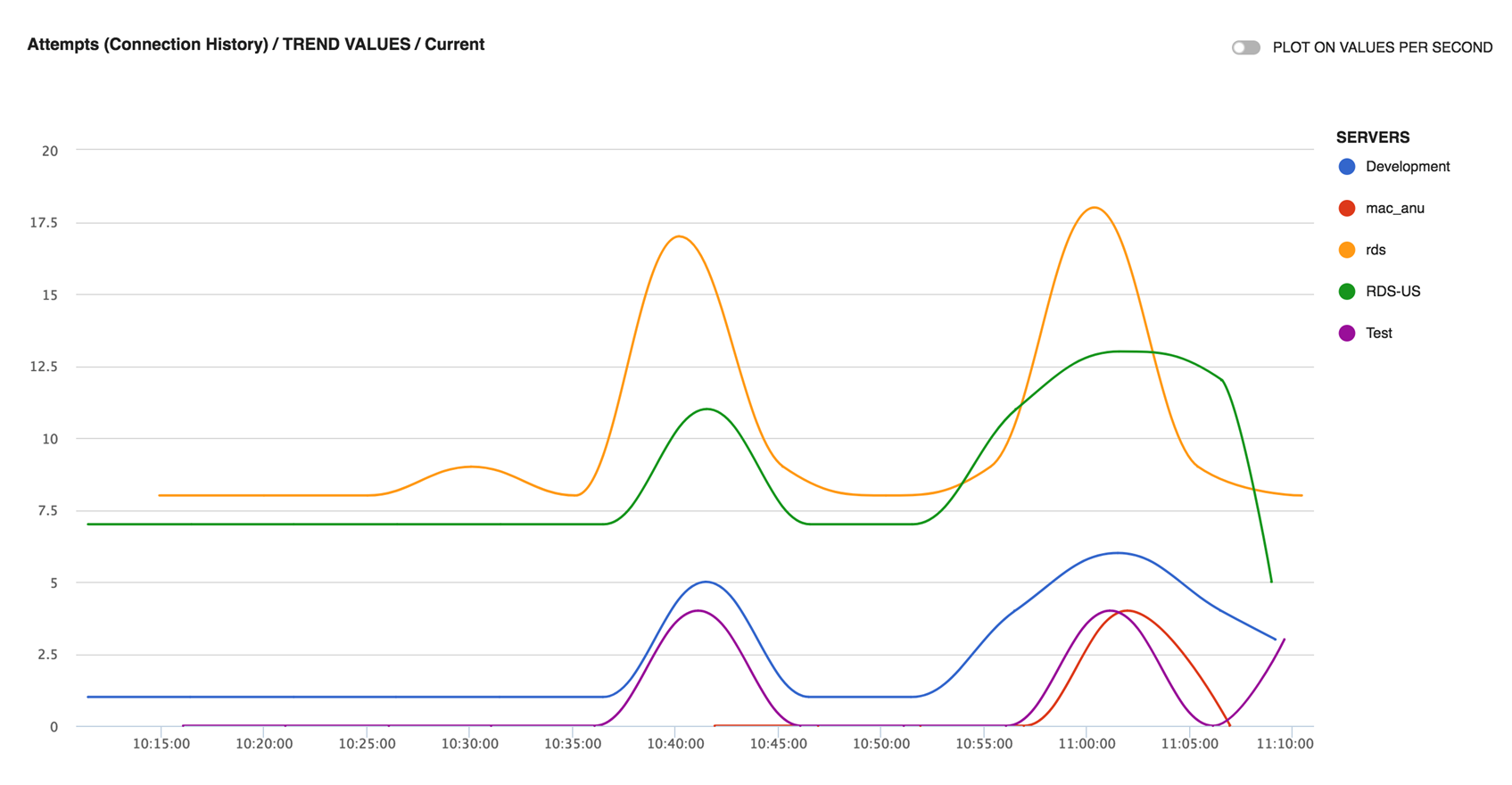Select the mac_anu server label in legend
The height and width of the screenshot is (785, 1512).
[1394, 209]
